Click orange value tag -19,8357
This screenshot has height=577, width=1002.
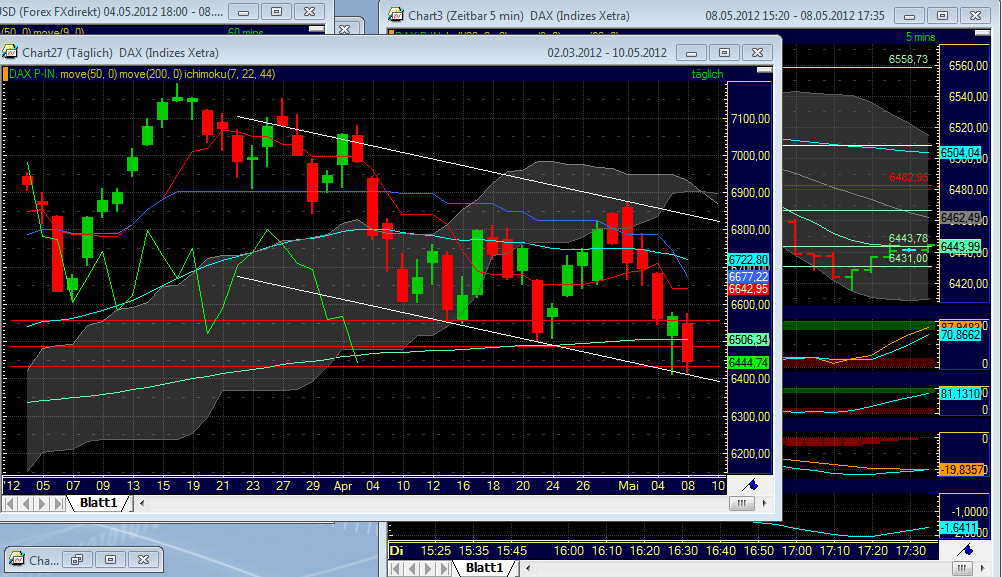tap(962, 470)
